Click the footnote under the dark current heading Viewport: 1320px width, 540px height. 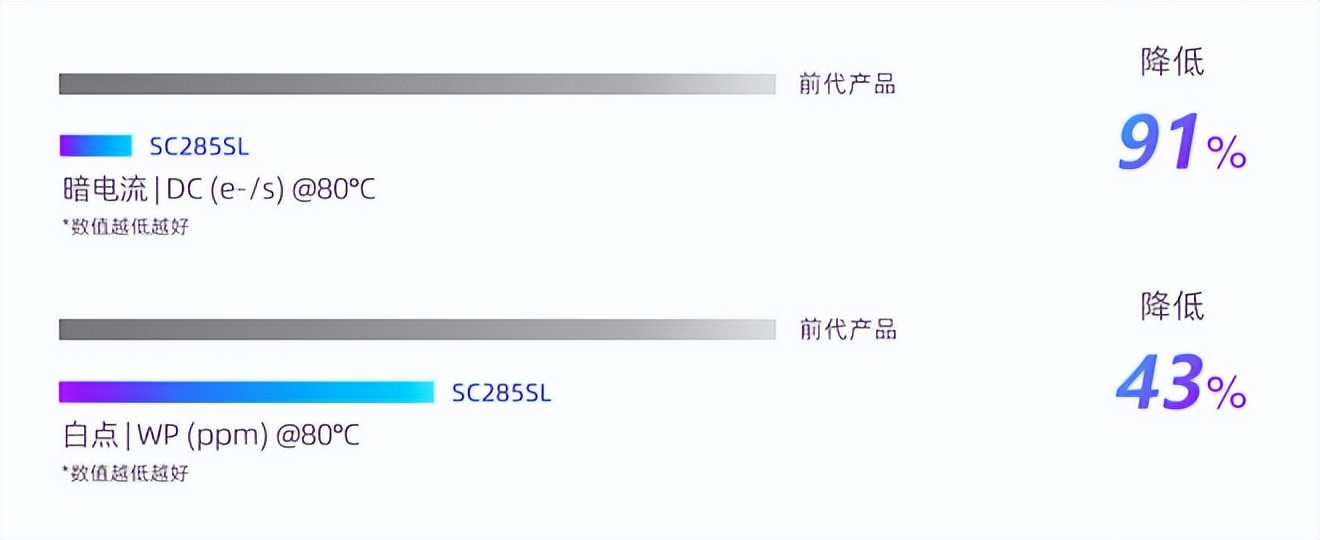point(125,227)
